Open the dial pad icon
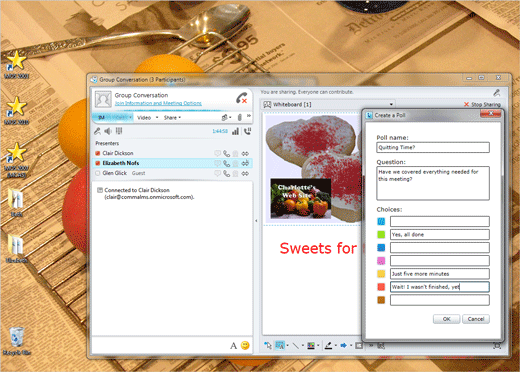520x372 pixels. coord(119,131)
